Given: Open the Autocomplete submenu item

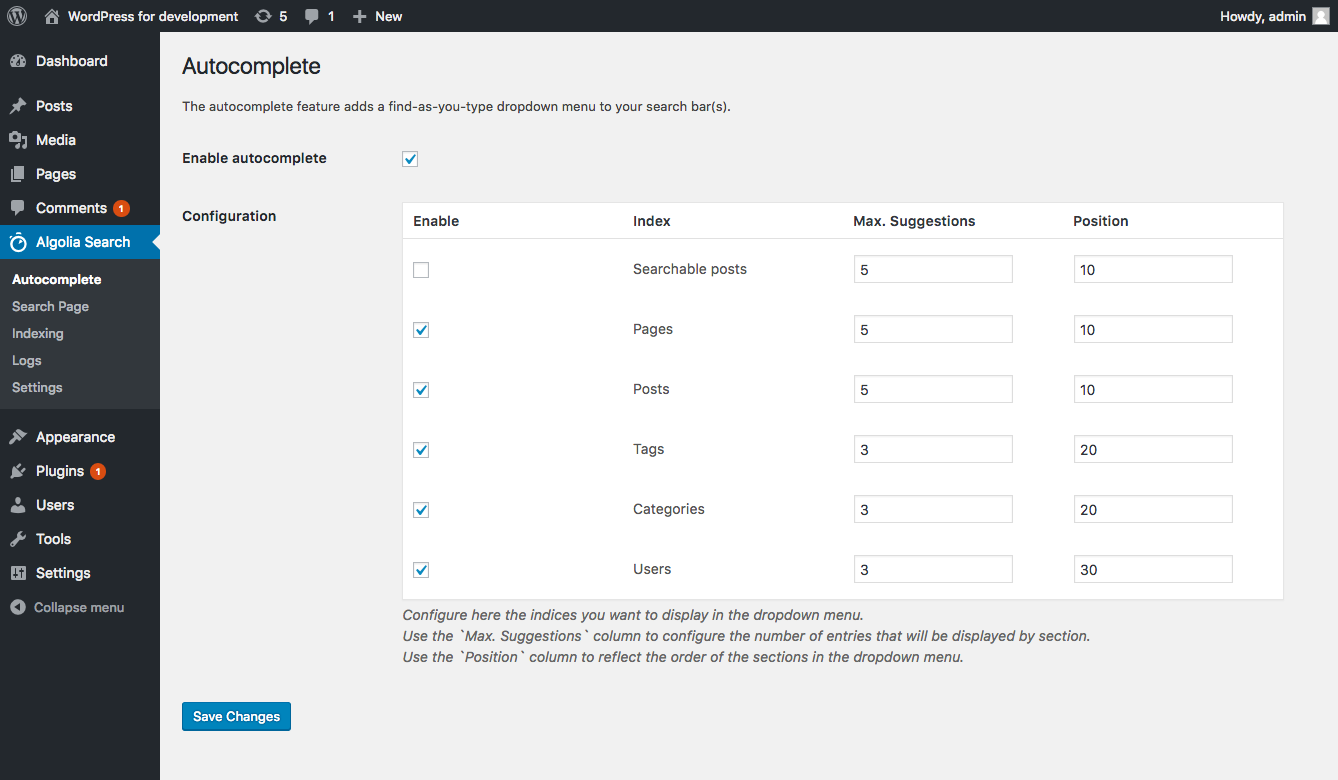Looking at the screenshot, I should [x=57, y=279].
